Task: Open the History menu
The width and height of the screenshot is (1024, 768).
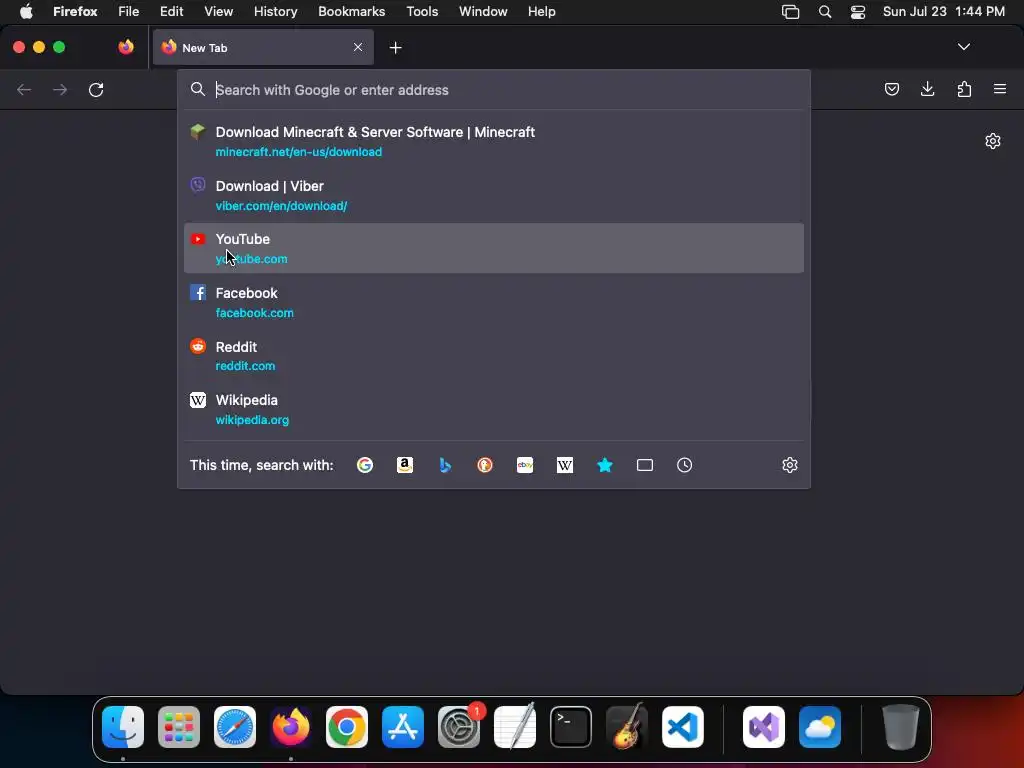Action: 275,12
